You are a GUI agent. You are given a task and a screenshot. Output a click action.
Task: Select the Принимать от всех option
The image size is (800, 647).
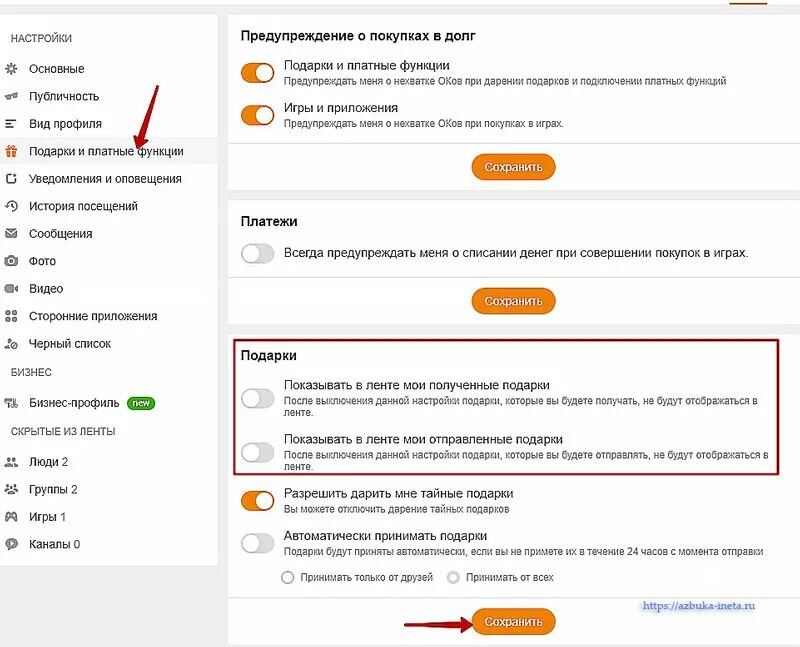(x=454, y=577)
